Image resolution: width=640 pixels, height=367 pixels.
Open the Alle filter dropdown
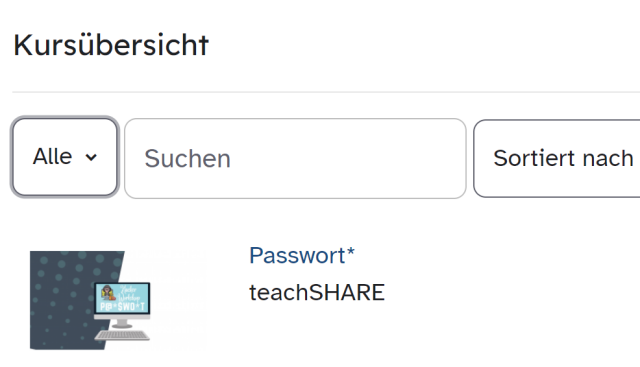65,157
